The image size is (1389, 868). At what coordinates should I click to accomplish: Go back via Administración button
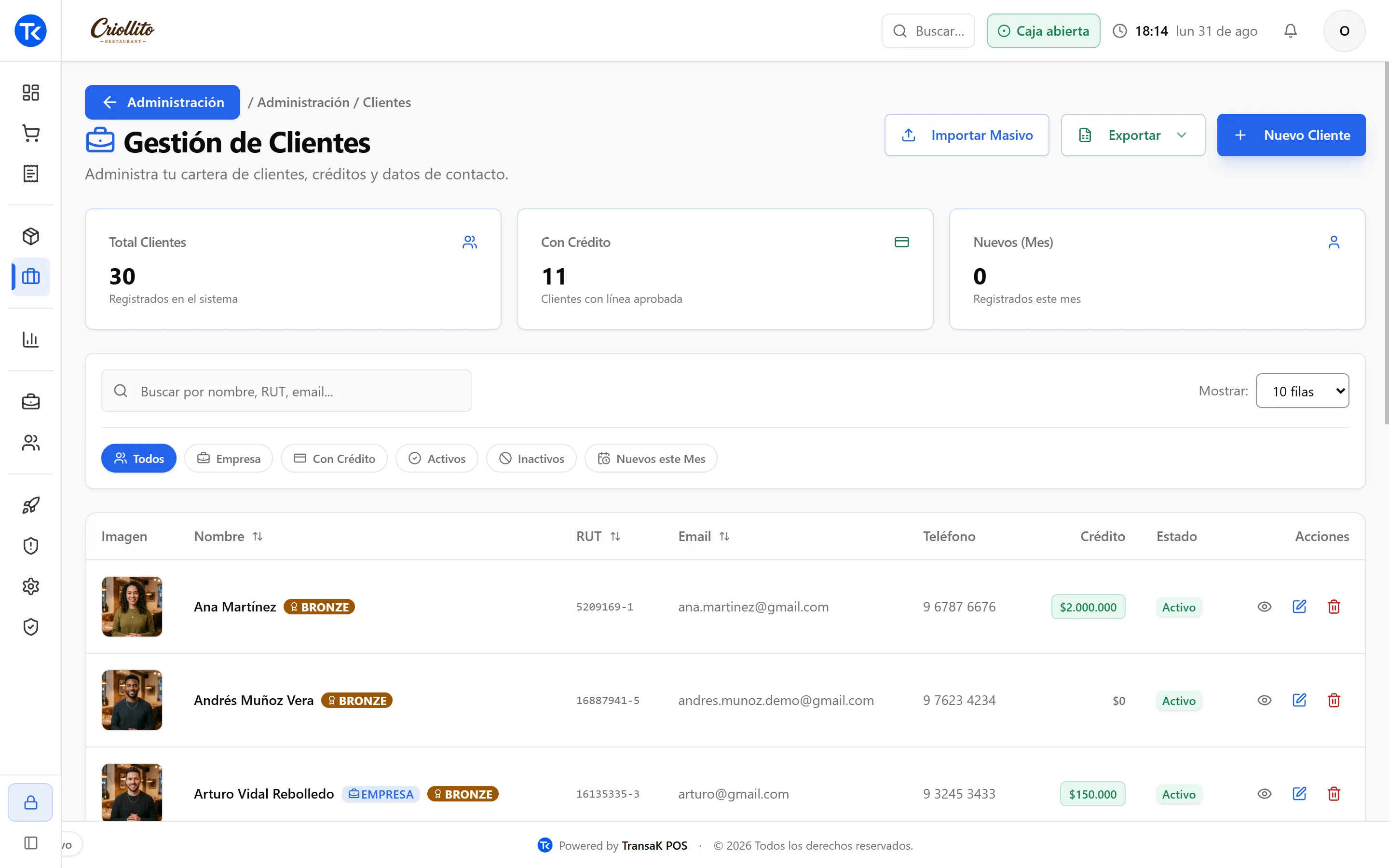163,102
